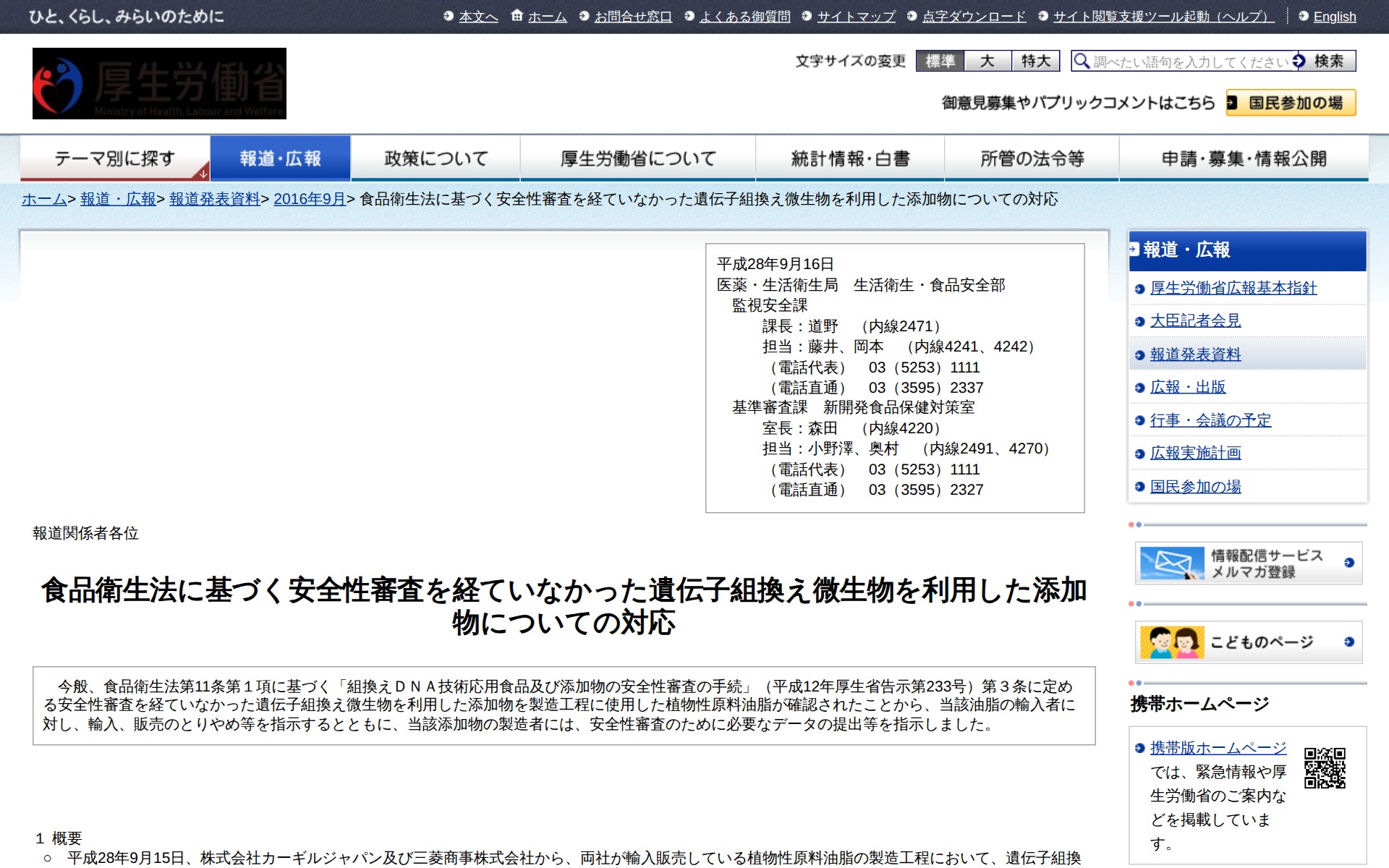The image size is (1389, 868).
Task: Select the 申請・募集・情報公開 tab
Action: click(1244, 158)
